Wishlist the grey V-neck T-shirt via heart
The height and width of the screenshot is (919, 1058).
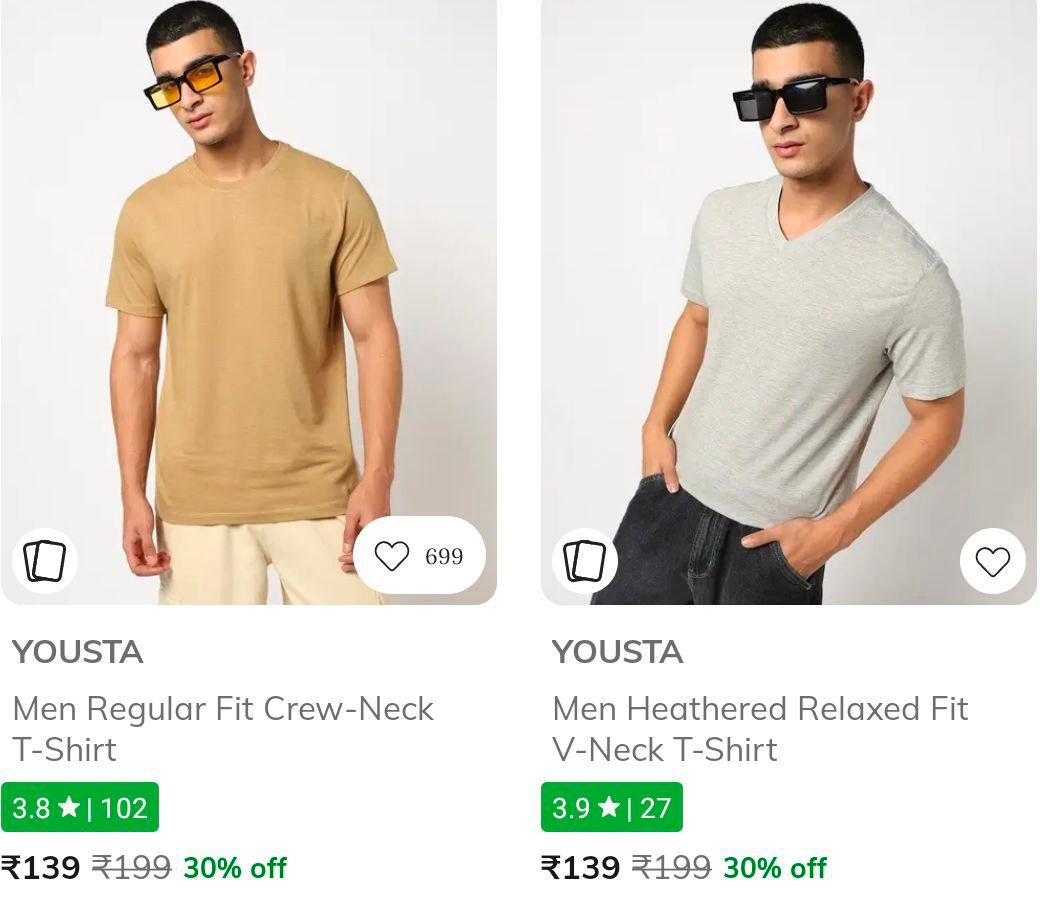[992, 562]
